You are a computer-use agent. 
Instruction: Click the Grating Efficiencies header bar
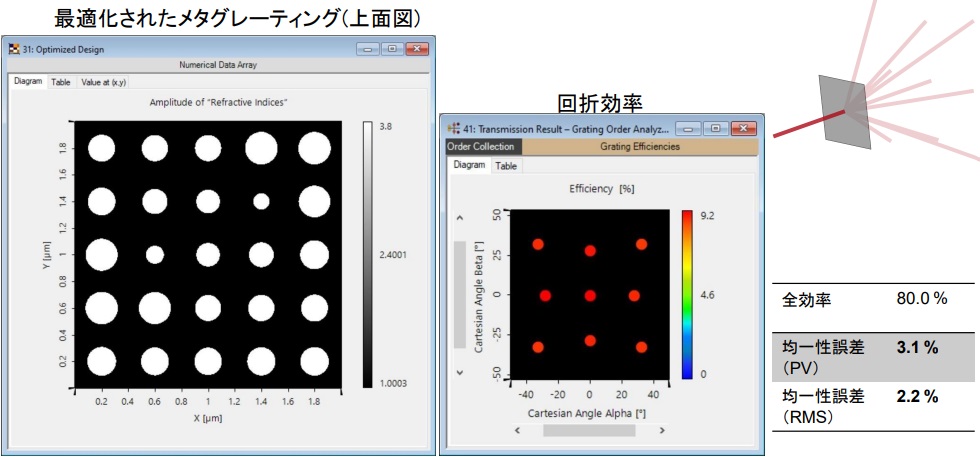tap(640, 146)
